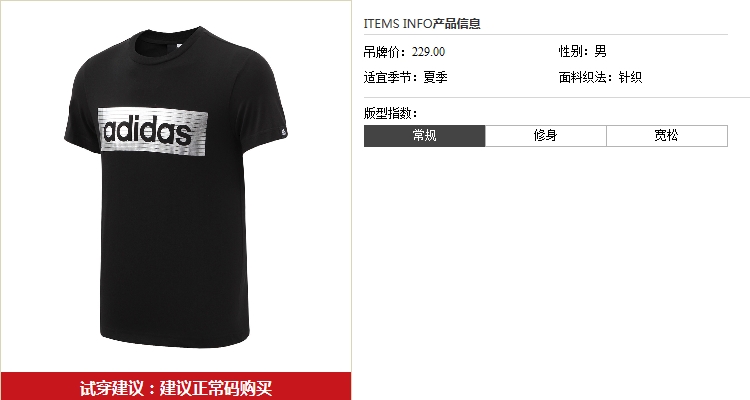Click the black adidas t-shirt product image
The image size is (750, 400).
click(176, 187)
